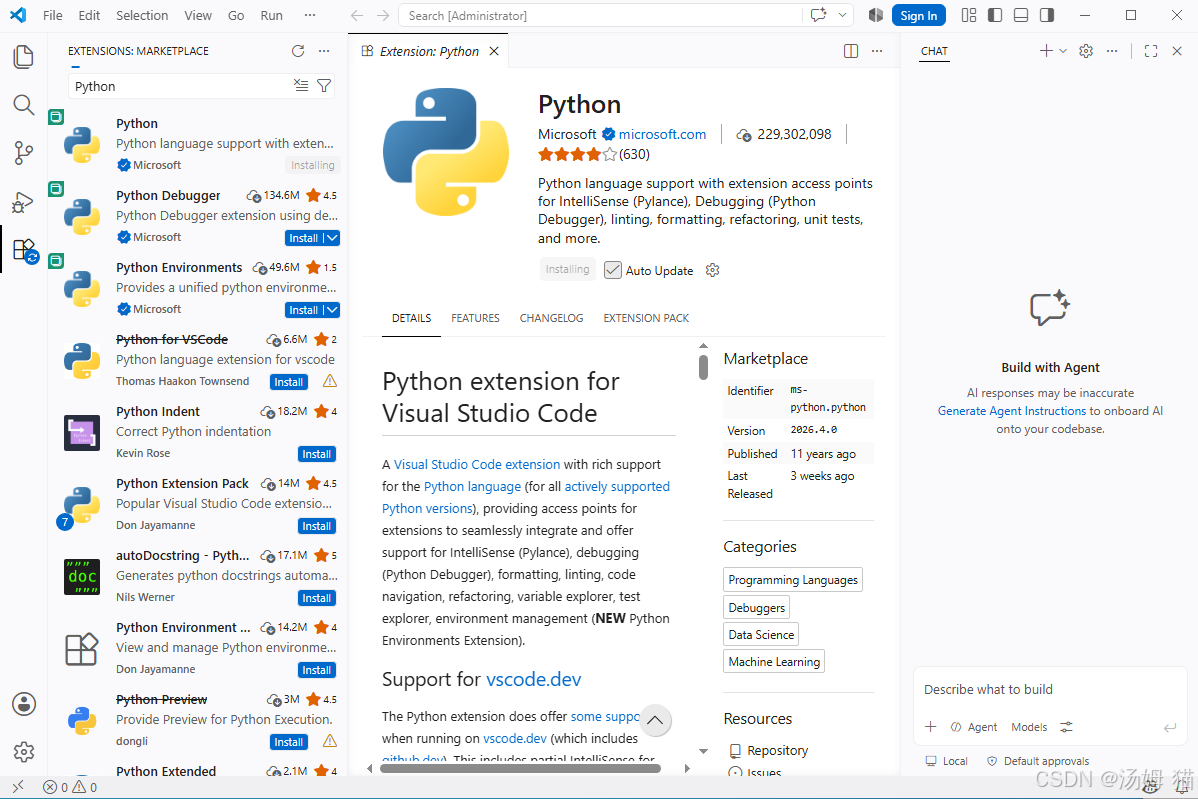
Task: Open the chat icon in title bar
Action: pos(818,15)
